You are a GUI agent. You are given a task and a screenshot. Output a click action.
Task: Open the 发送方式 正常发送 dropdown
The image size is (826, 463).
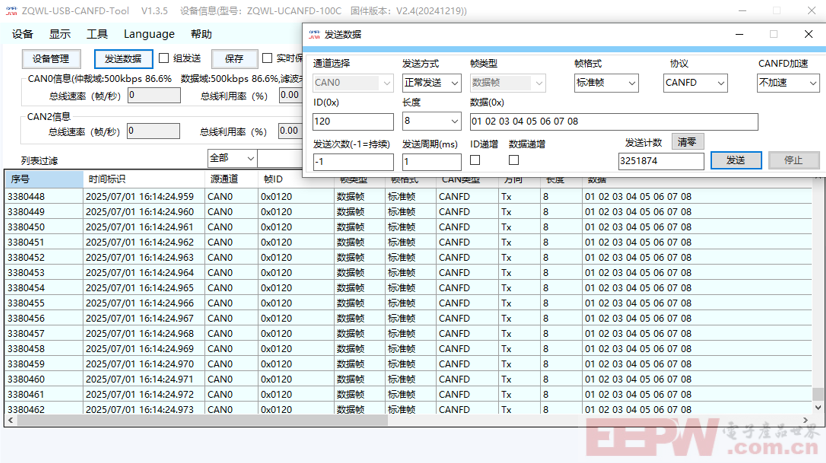tap(431, 83)
